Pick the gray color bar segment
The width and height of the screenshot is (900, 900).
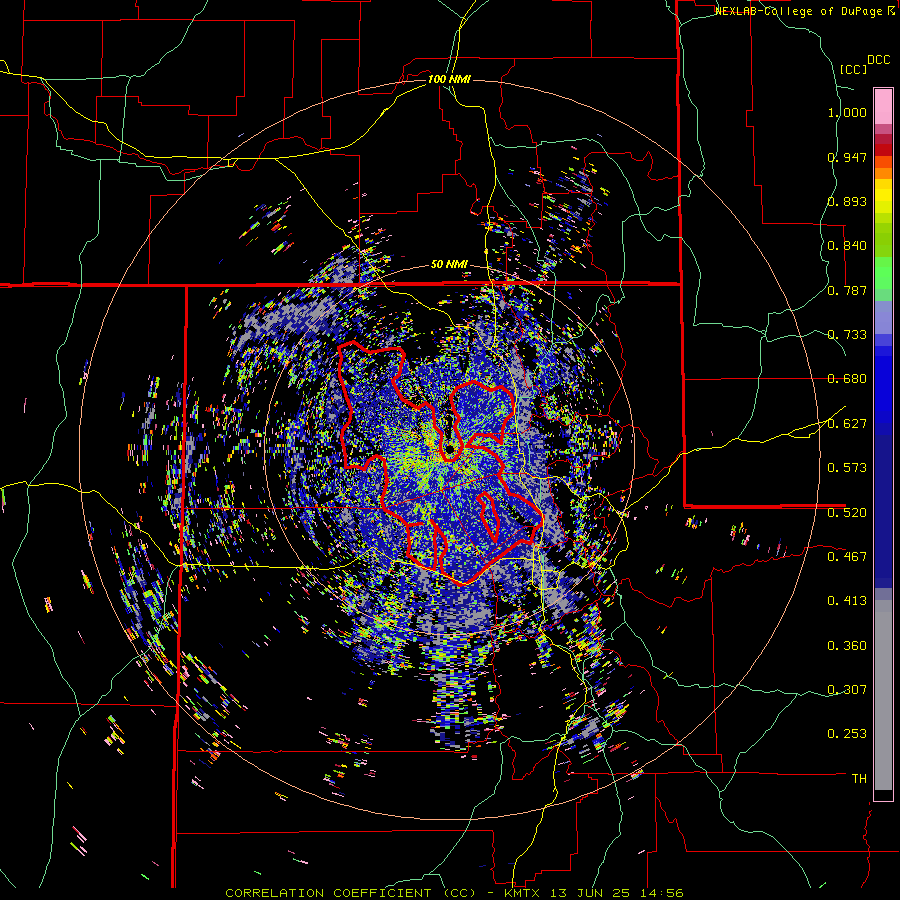[883, 695]
